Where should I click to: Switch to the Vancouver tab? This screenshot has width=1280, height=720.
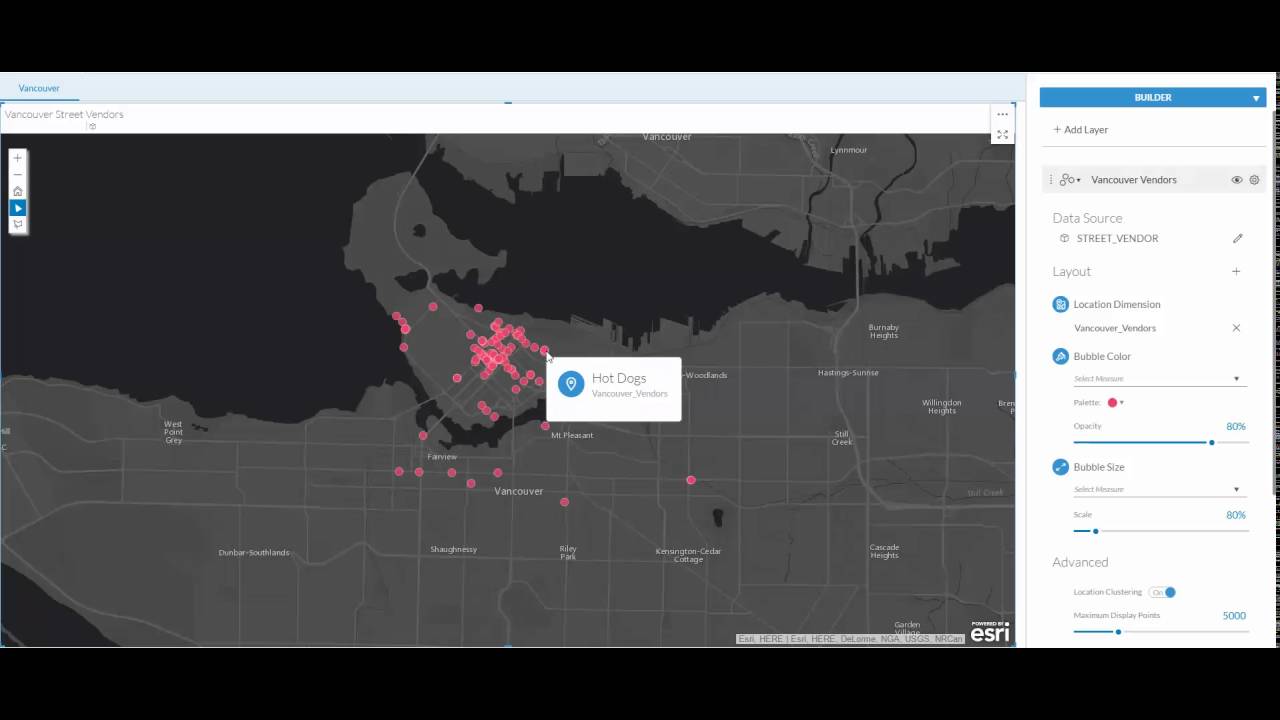click(x=39, y=88)
